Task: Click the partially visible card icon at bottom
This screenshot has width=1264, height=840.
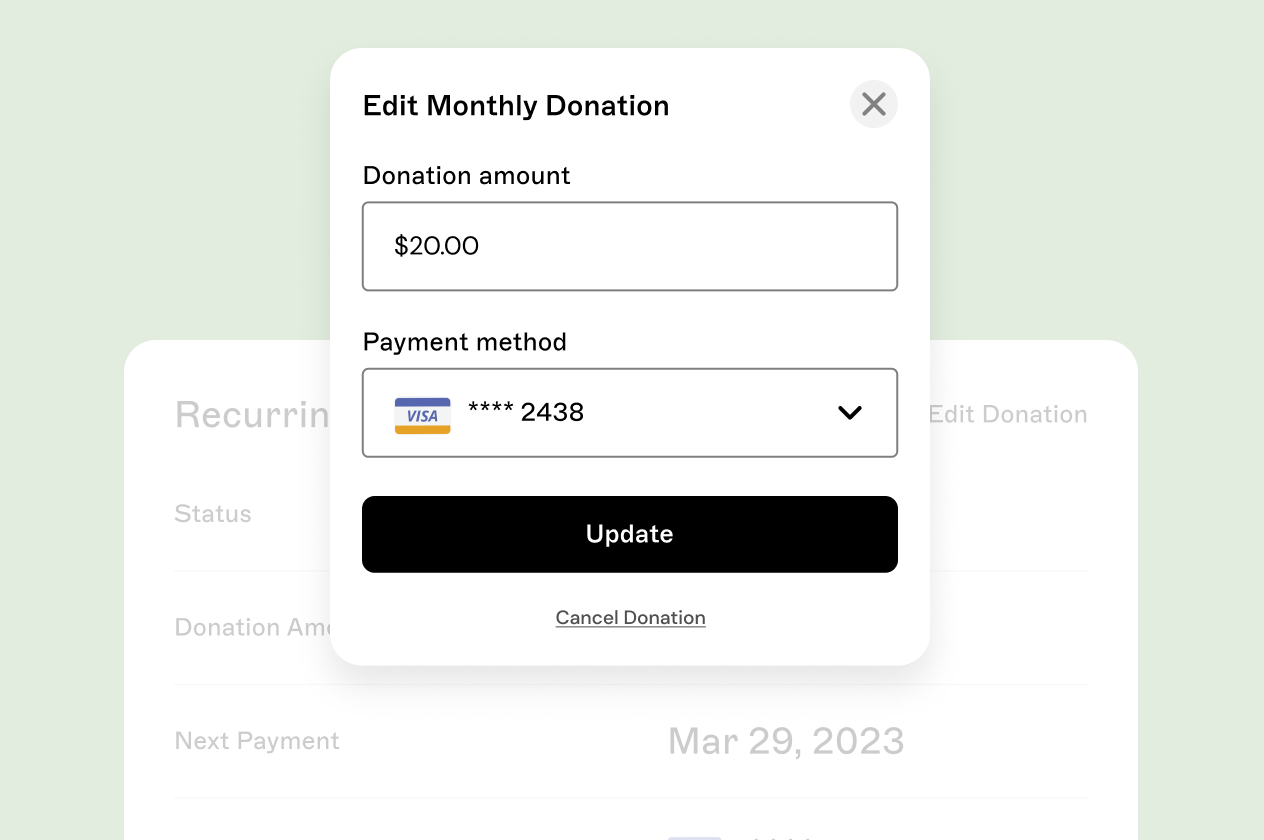Action: click(694, 836)
